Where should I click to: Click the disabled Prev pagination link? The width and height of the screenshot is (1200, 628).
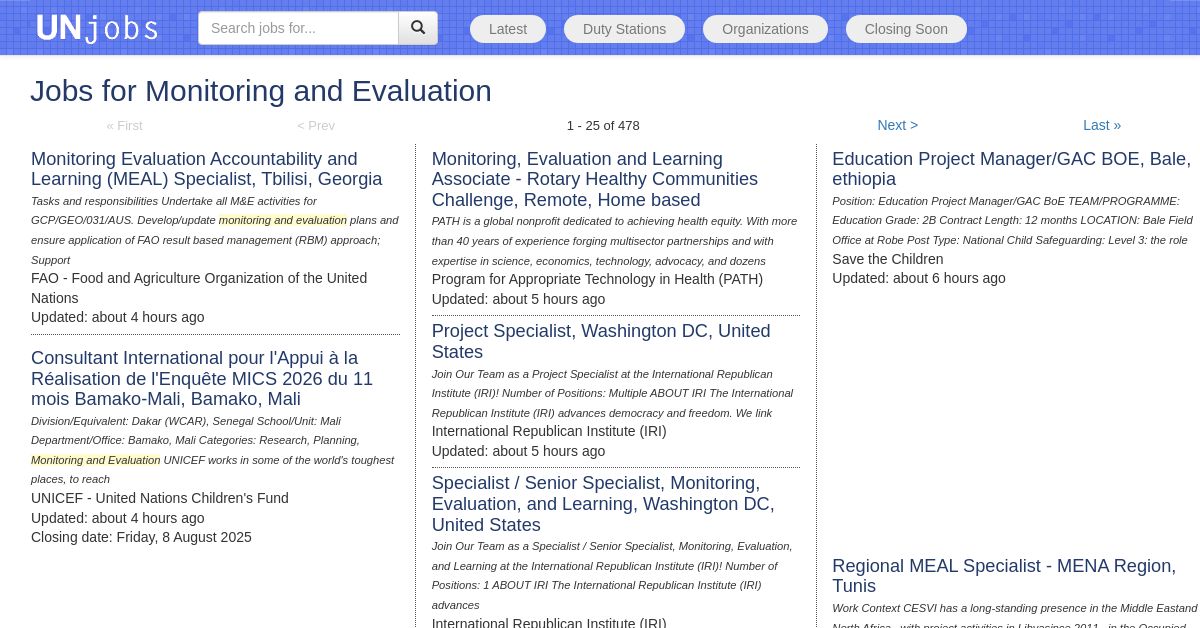pos(316,125)
